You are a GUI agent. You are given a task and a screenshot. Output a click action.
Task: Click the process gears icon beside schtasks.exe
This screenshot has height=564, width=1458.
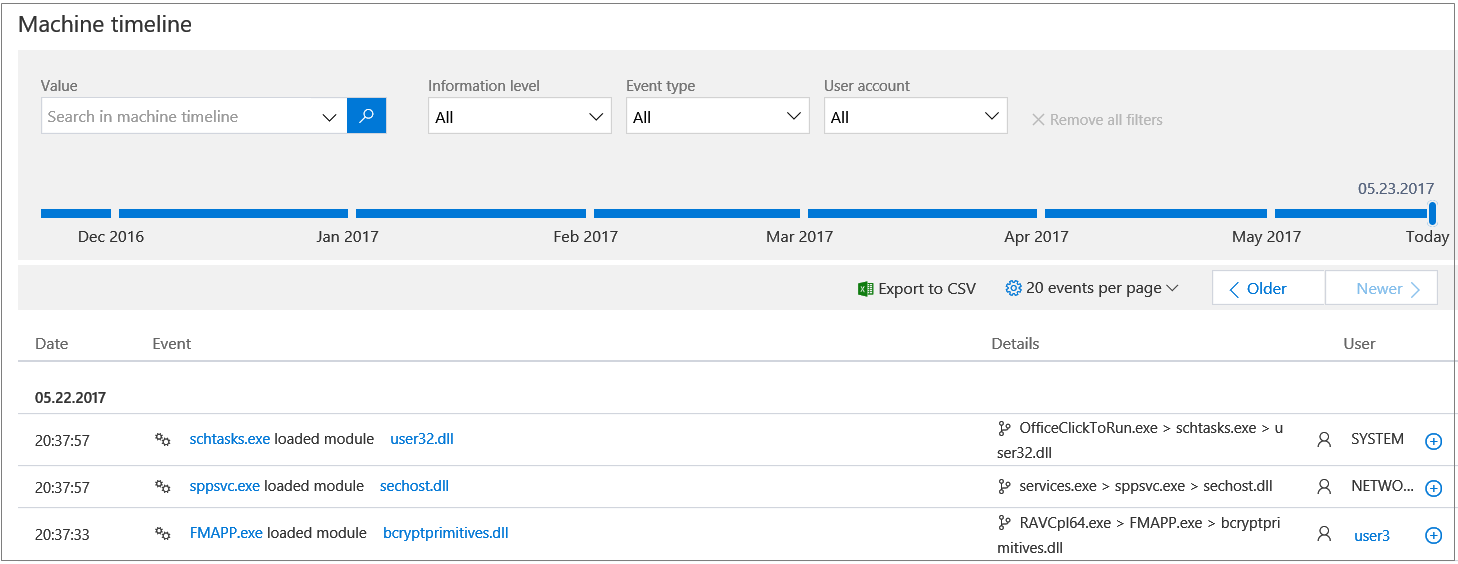tap(162, 439)
